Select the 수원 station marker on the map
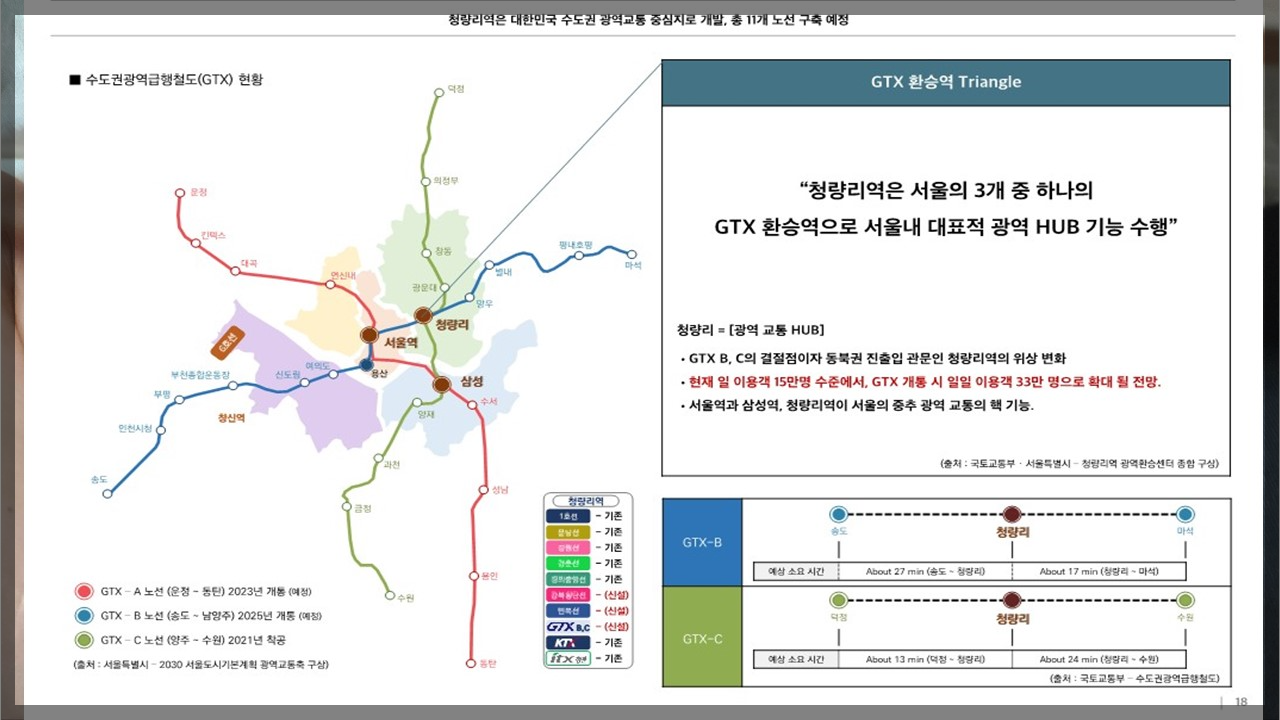This screenshot has width=1280, height=720. click(x=390, y=596)
